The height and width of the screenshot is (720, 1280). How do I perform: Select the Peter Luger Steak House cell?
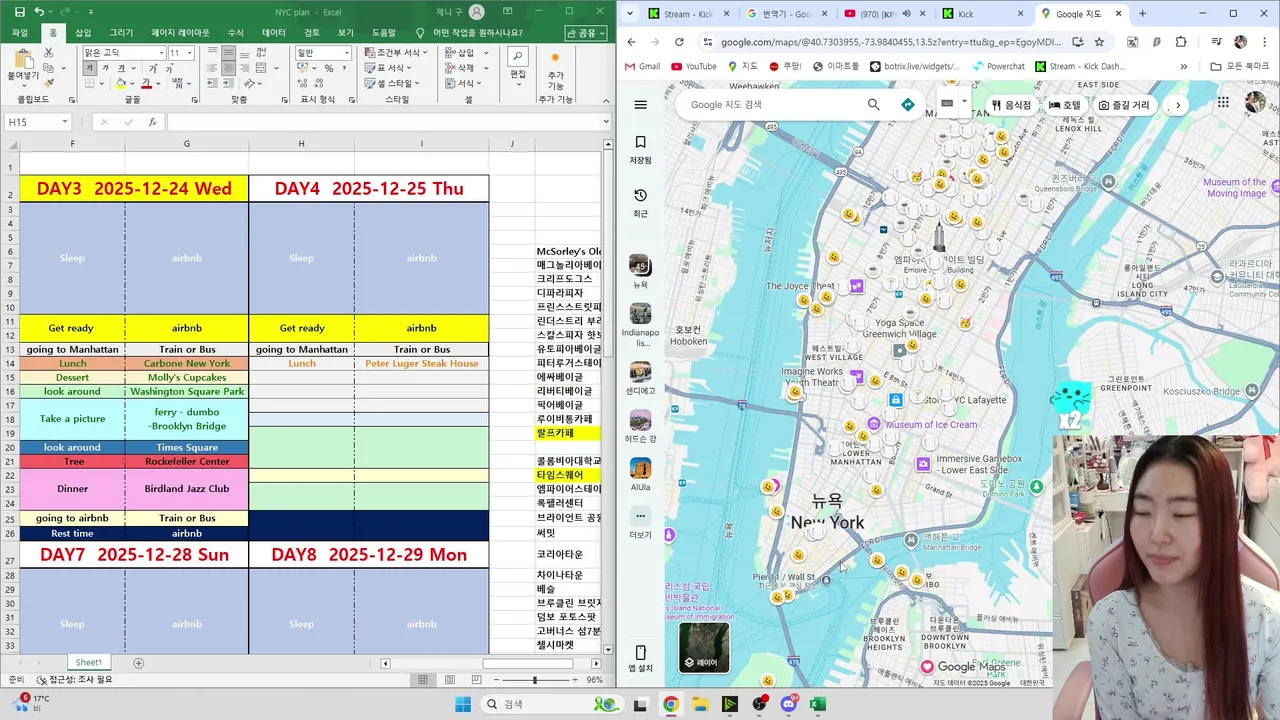(421, 364)
